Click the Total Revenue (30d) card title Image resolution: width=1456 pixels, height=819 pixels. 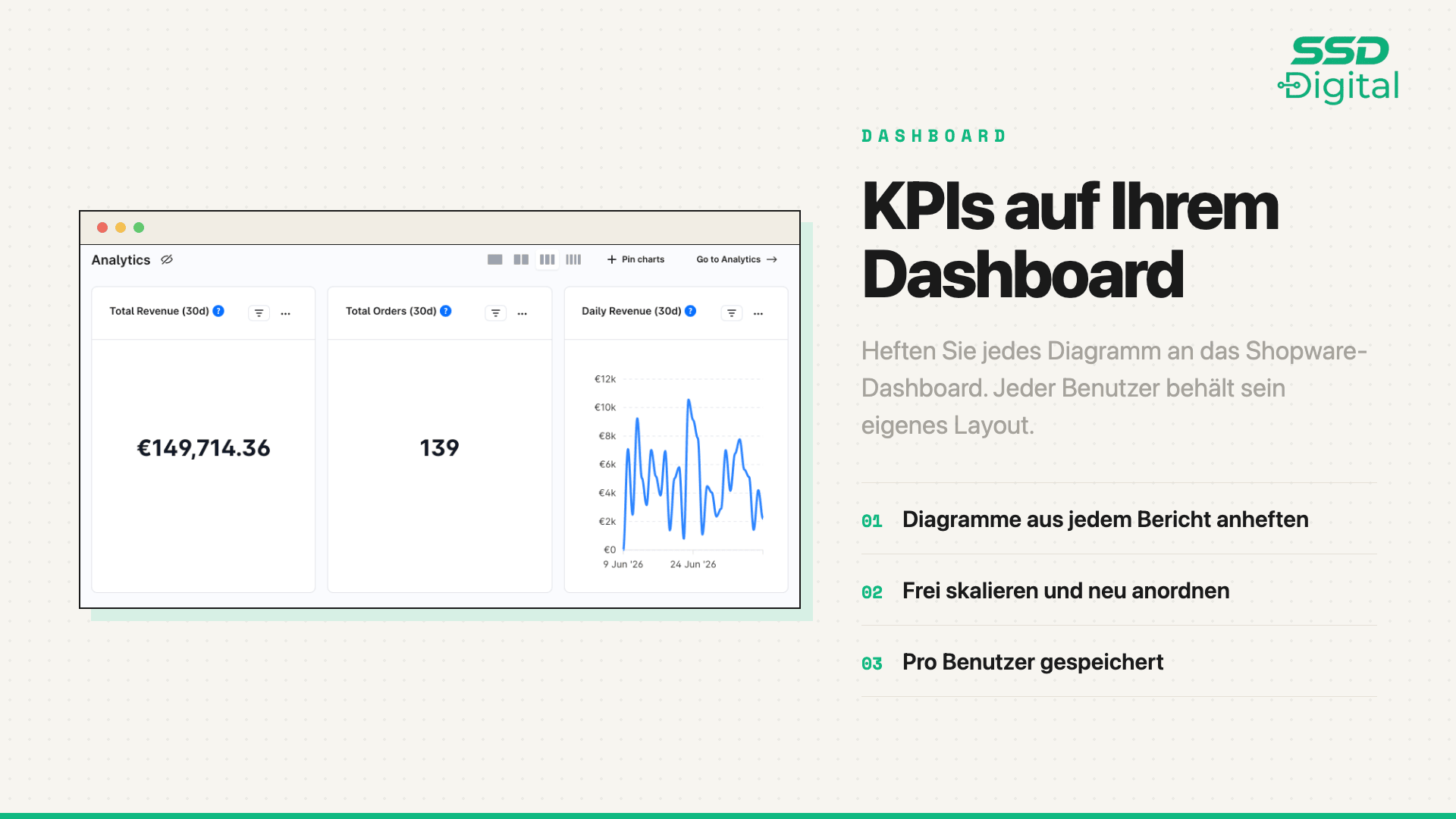point(159,311)
